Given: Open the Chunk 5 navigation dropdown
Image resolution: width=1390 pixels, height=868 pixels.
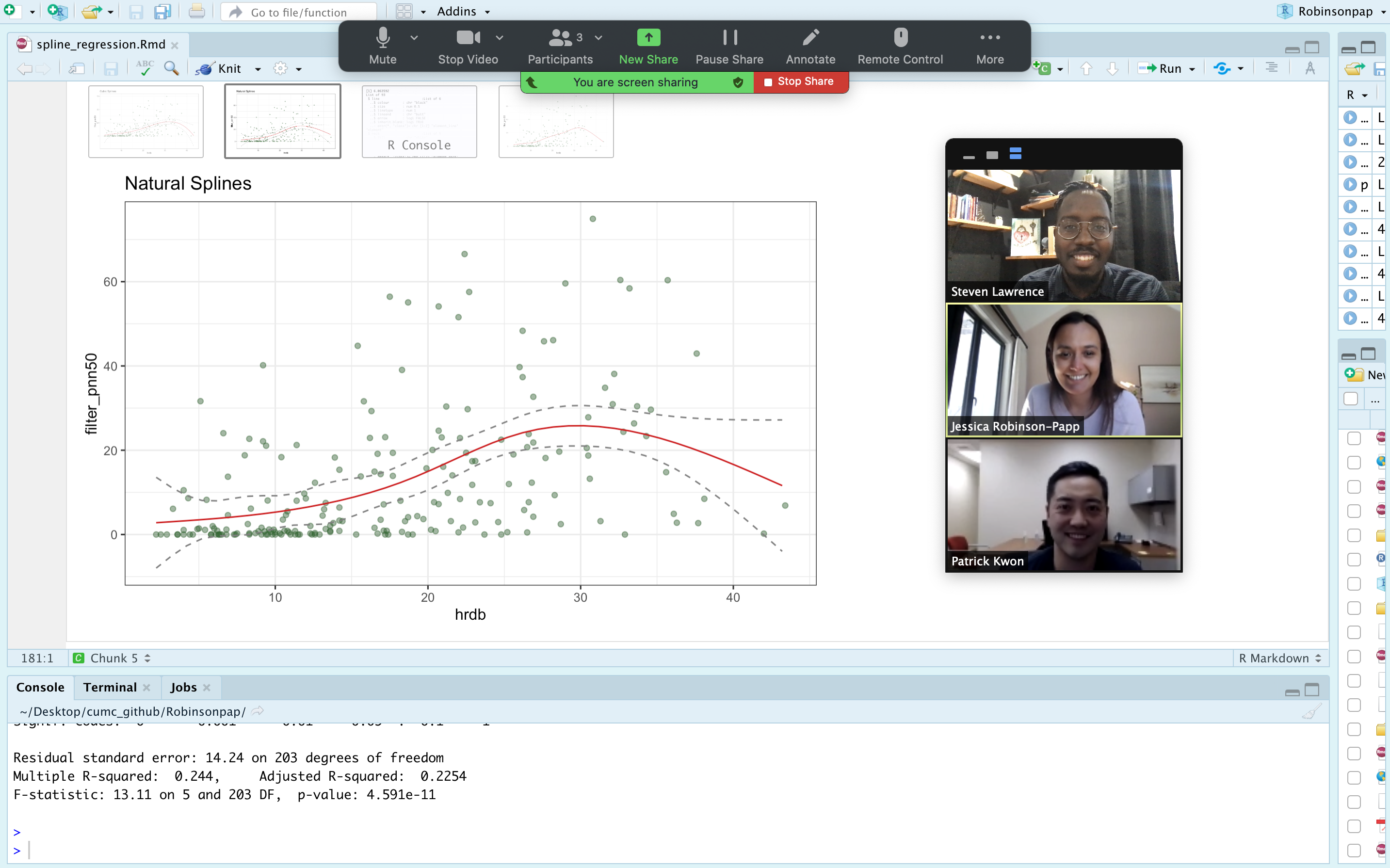Looking at the screenshot, I should (x=115, y=659).
